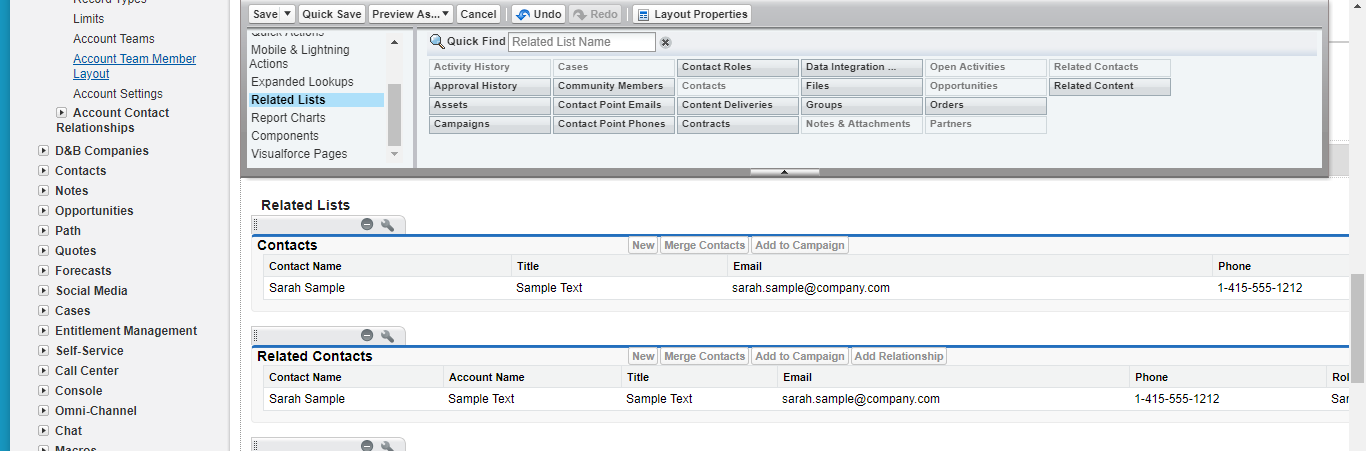Click Merge Contacts in Contacts list
Screen dimensions: 1366x451
pos(704,245)
